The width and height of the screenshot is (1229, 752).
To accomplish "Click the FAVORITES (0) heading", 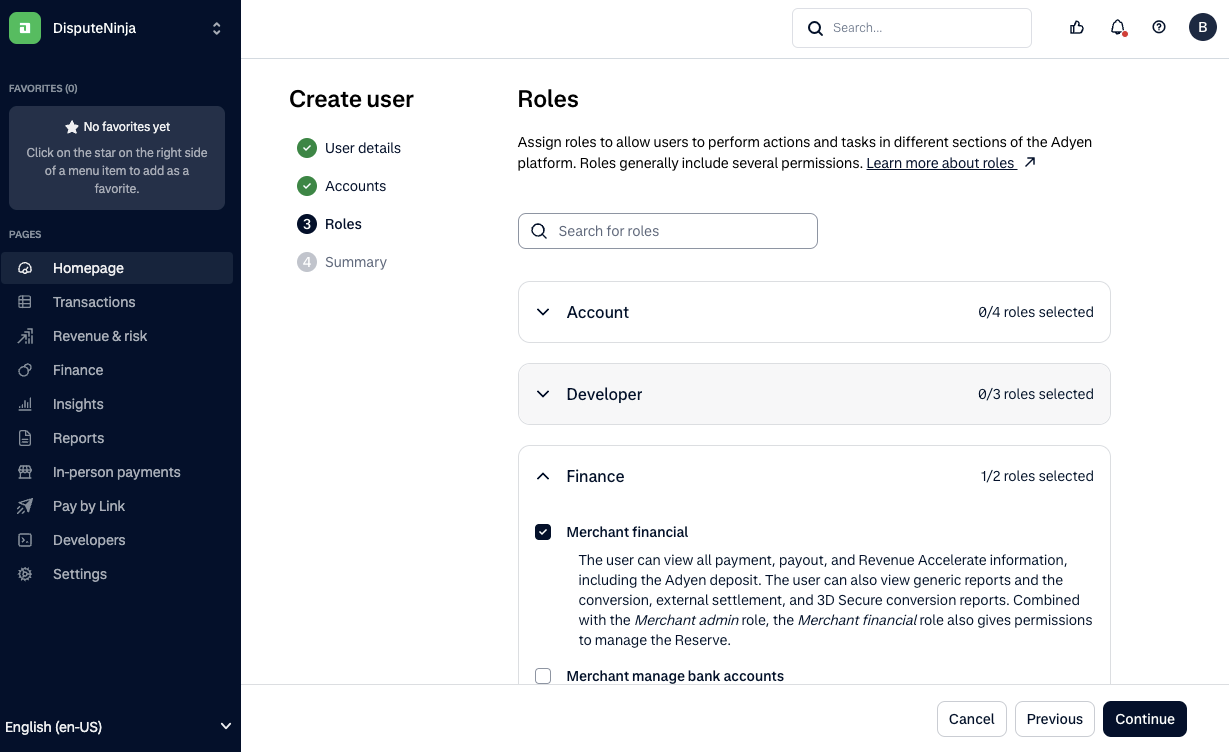I will coord(43,88).
